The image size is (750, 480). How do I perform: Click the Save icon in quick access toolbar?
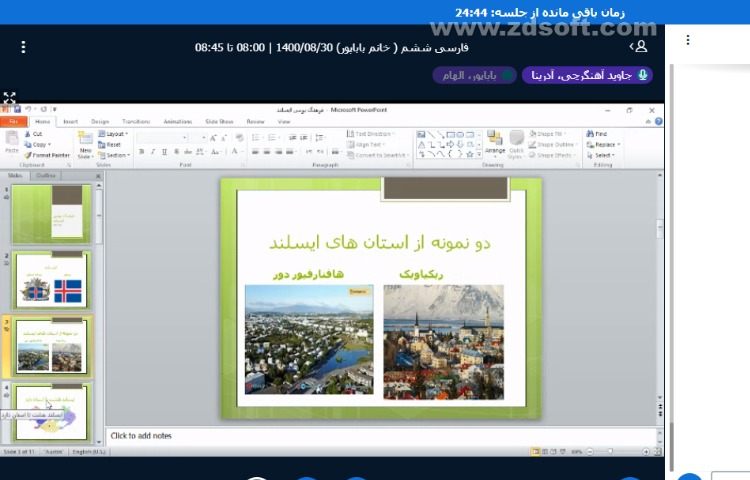pos(17,109)
